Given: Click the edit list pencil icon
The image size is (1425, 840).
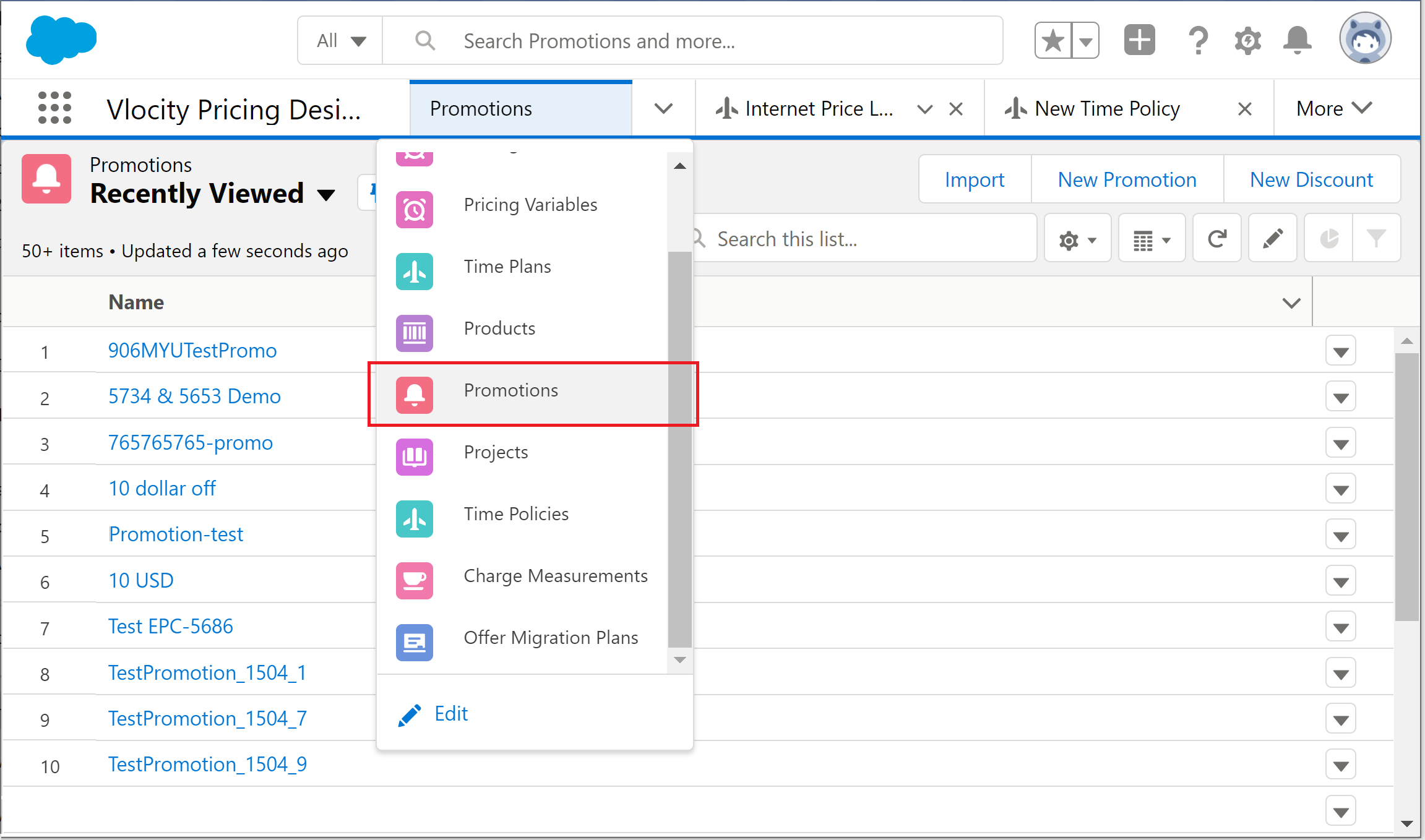Looking at the screenshot, I should (x=1272, y=239).
